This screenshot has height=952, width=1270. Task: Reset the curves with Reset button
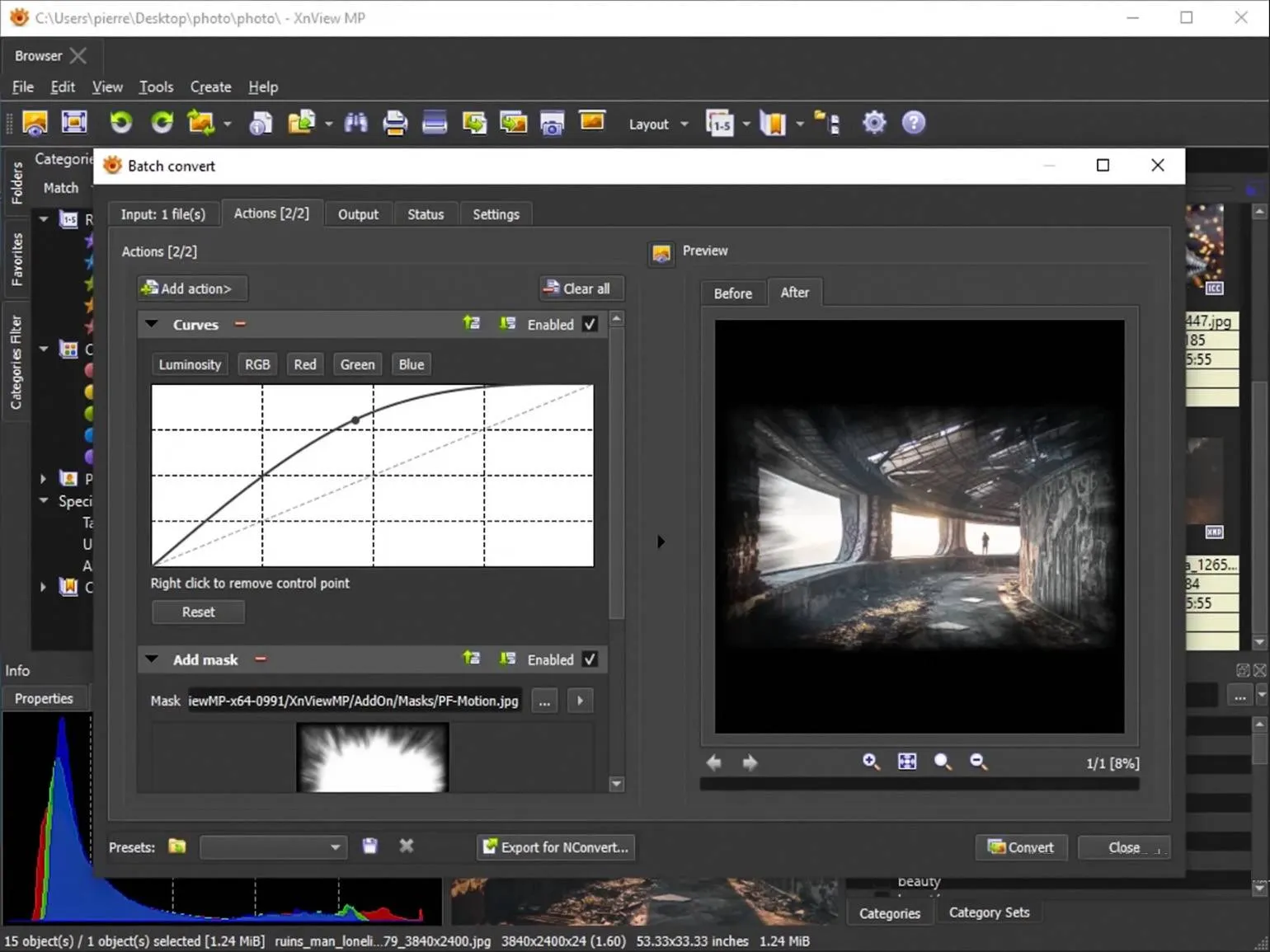coord(198,612)
